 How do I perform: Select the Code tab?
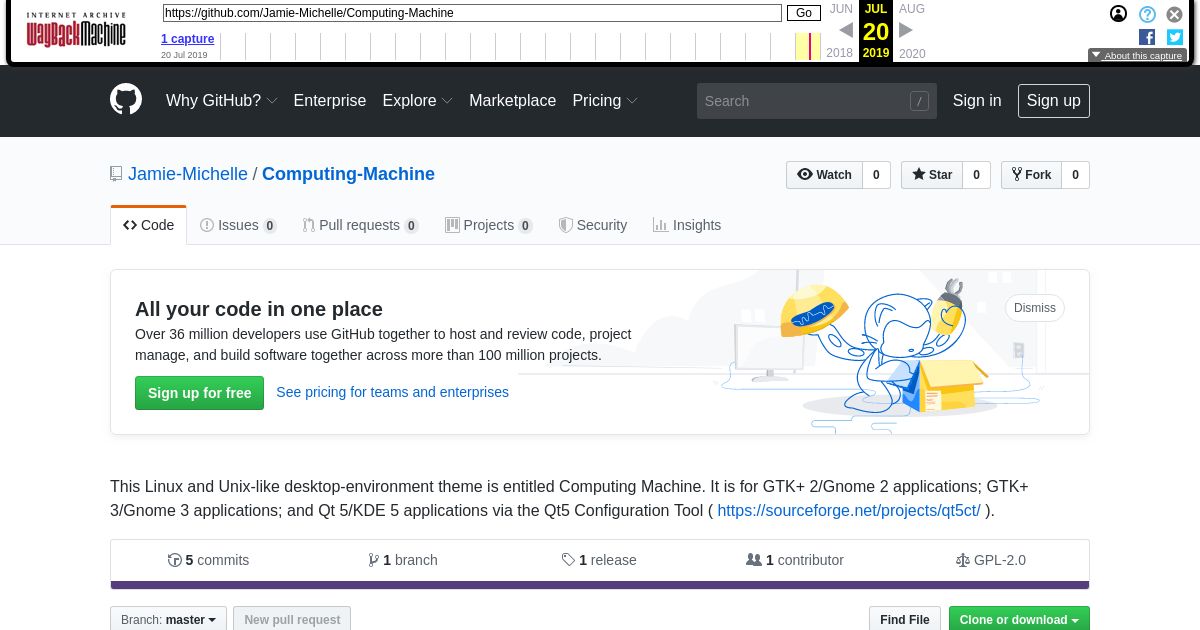pos(149,225)
